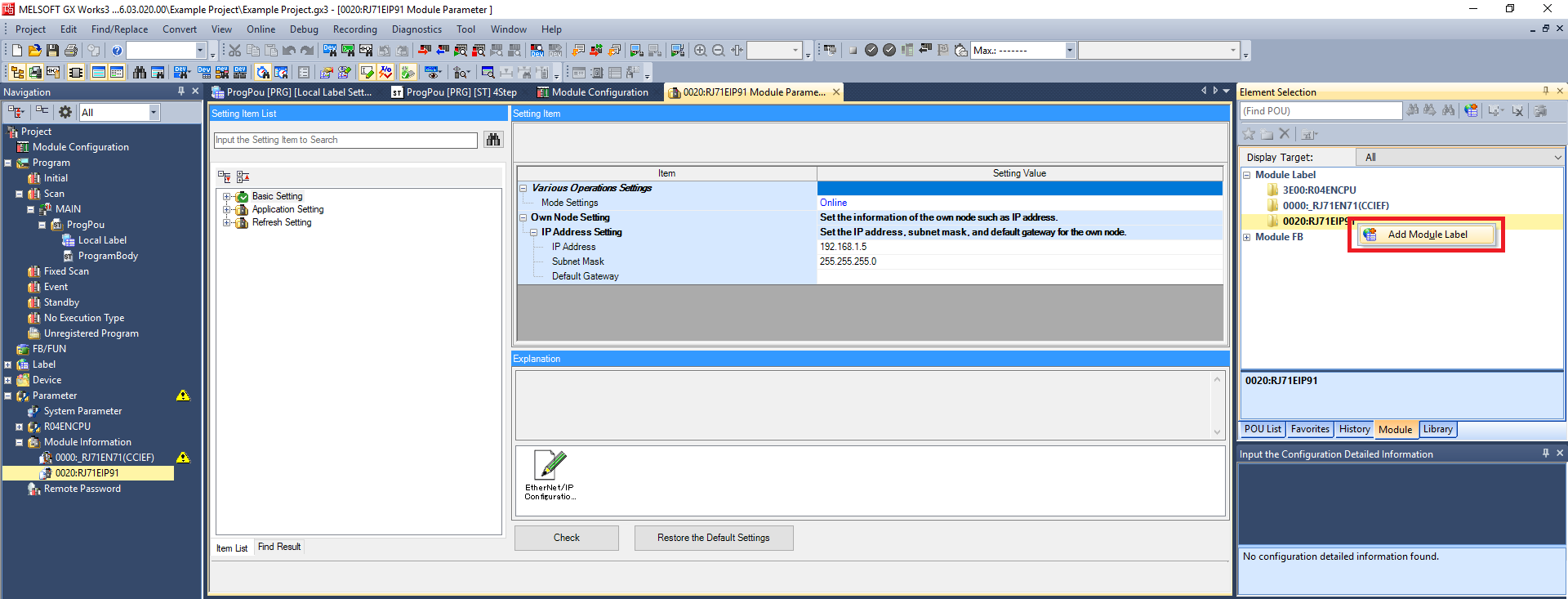Toggle auto-hide pin on Navigation panel
The height and width of the screenshot is (599, 1568).
pyautogui.click(x=181, y=92)
